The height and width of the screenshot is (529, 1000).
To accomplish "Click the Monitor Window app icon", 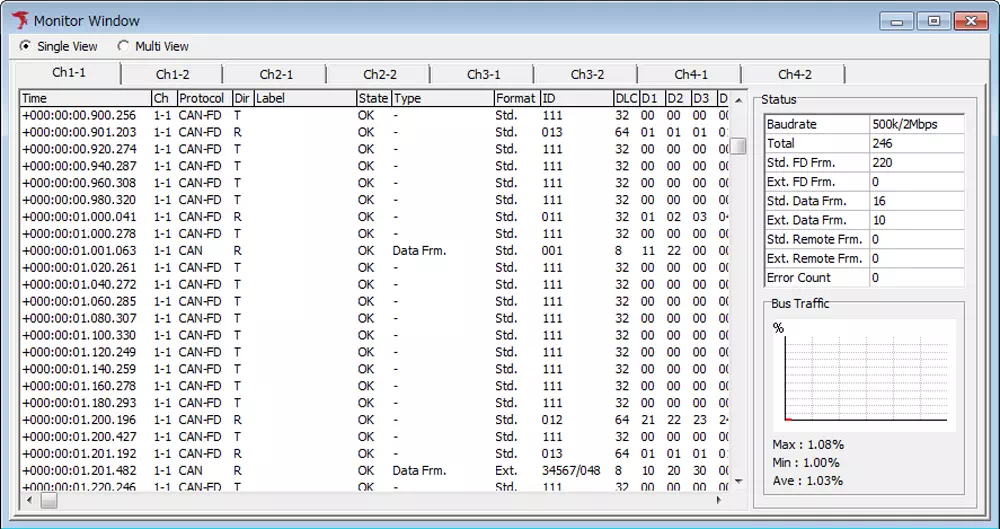I will (x=19, y=20).
